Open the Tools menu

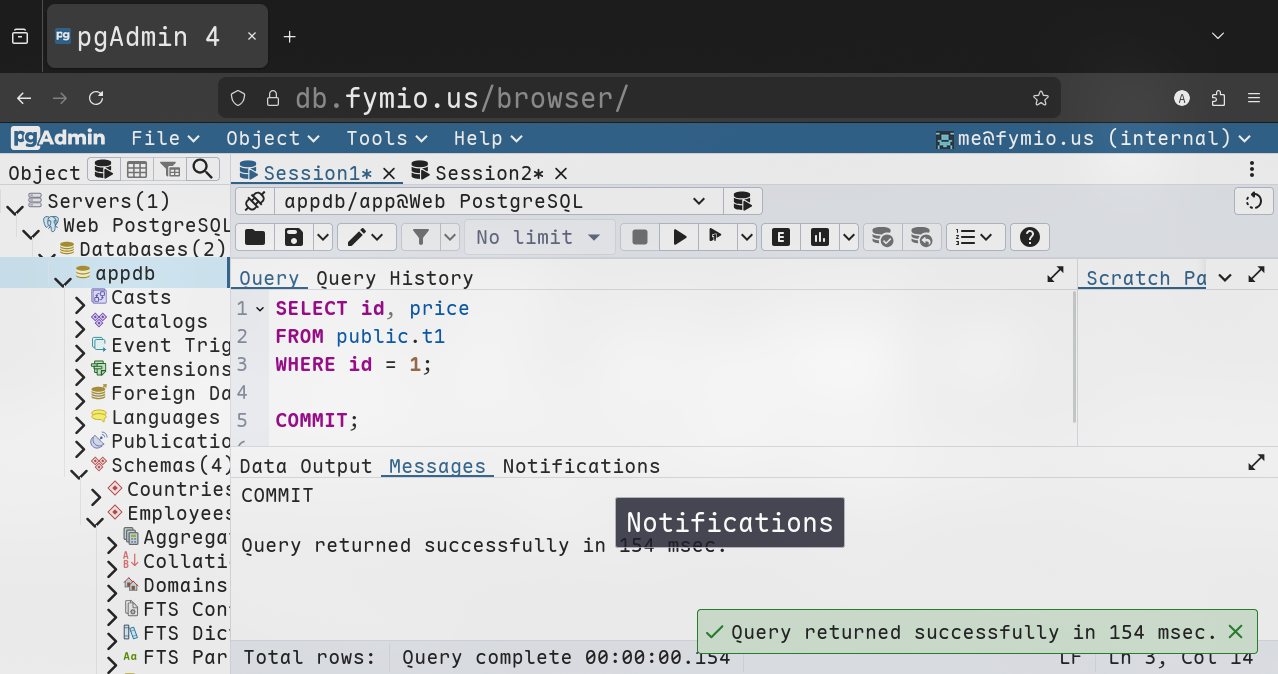(x=387, y=138)
